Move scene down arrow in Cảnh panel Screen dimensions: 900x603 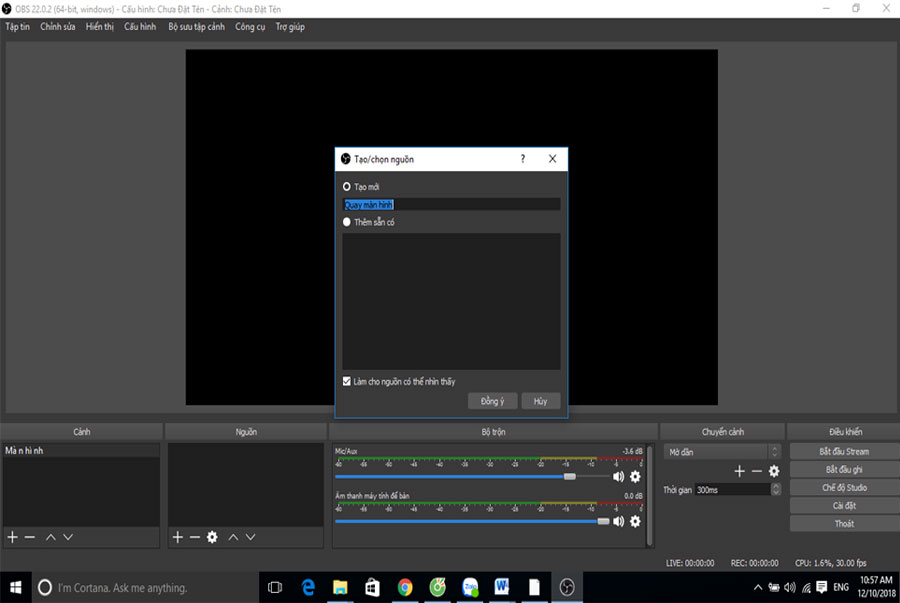click(68, 537)
